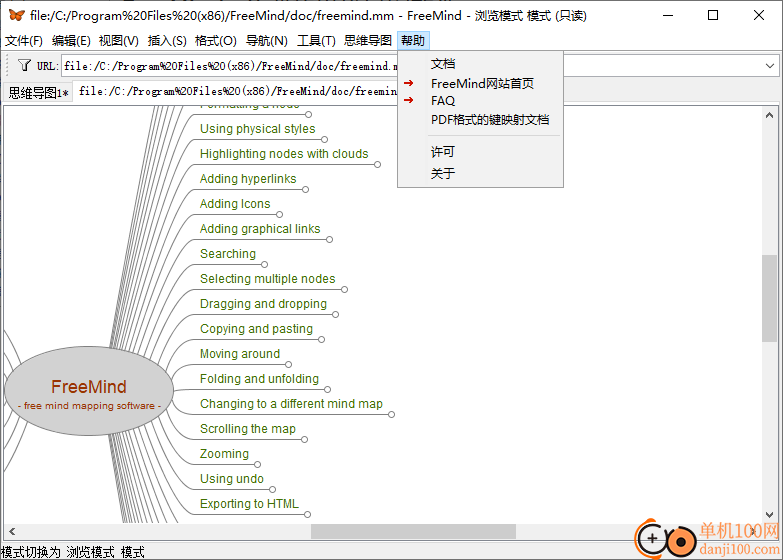Screen dimensions: 783x560
Task: Switch to the 思维导图1* tab
Action: [x=38, y=93]
